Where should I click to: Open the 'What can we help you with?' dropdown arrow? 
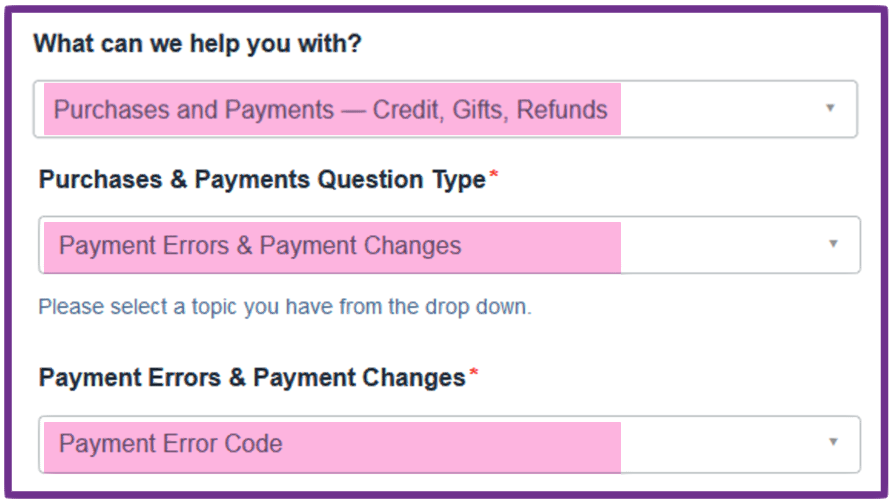click(x=829, y=108)
